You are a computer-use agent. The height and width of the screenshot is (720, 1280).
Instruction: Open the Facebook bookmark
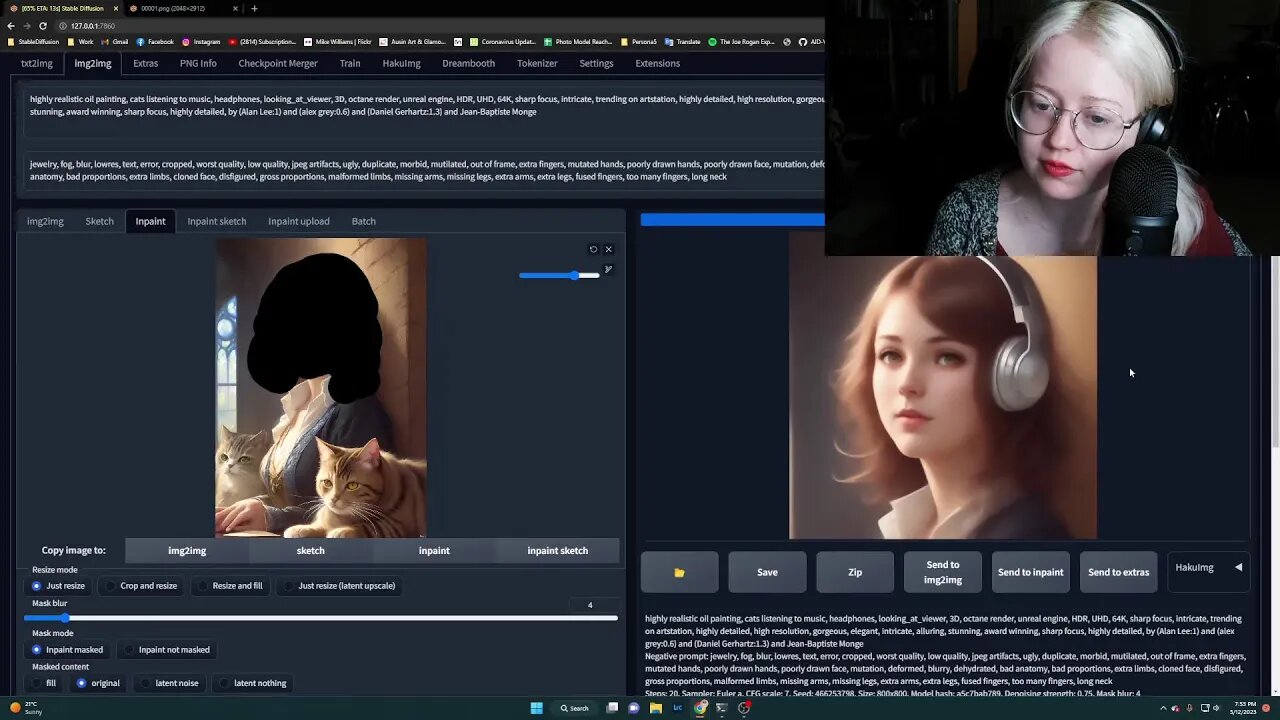155,42
